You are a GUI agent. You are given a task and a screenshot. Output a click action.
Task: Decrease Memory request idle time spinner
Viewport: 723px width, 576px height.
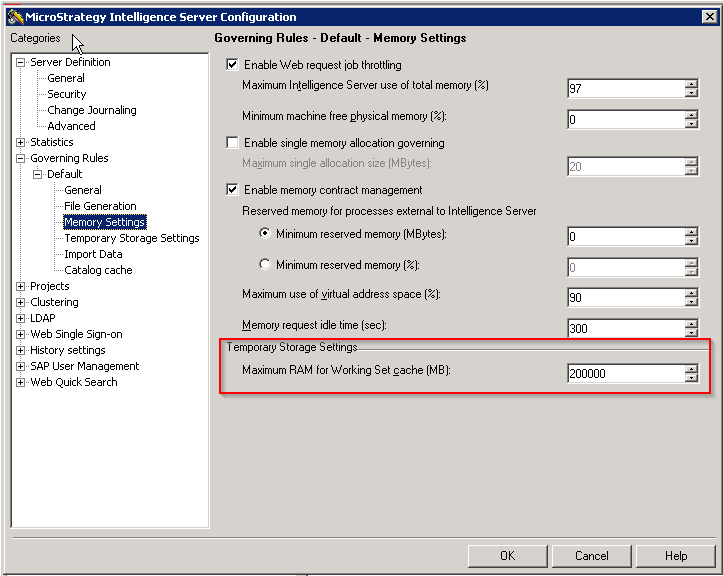691,333
